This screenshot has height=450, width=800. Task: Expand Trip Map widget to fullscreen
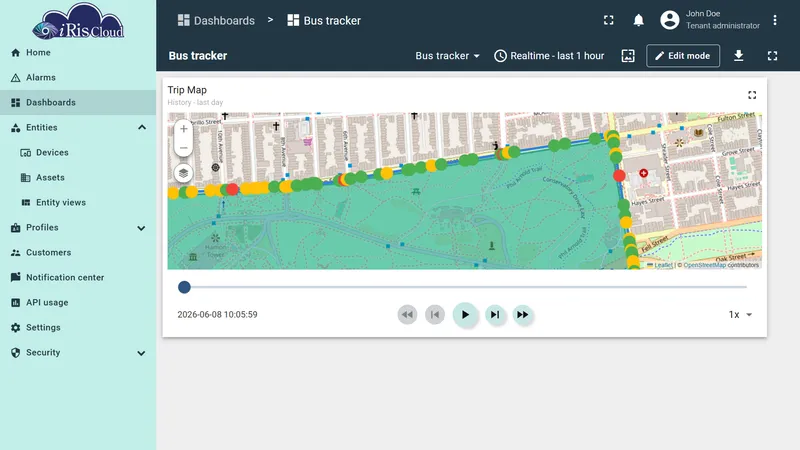(752, 95)
